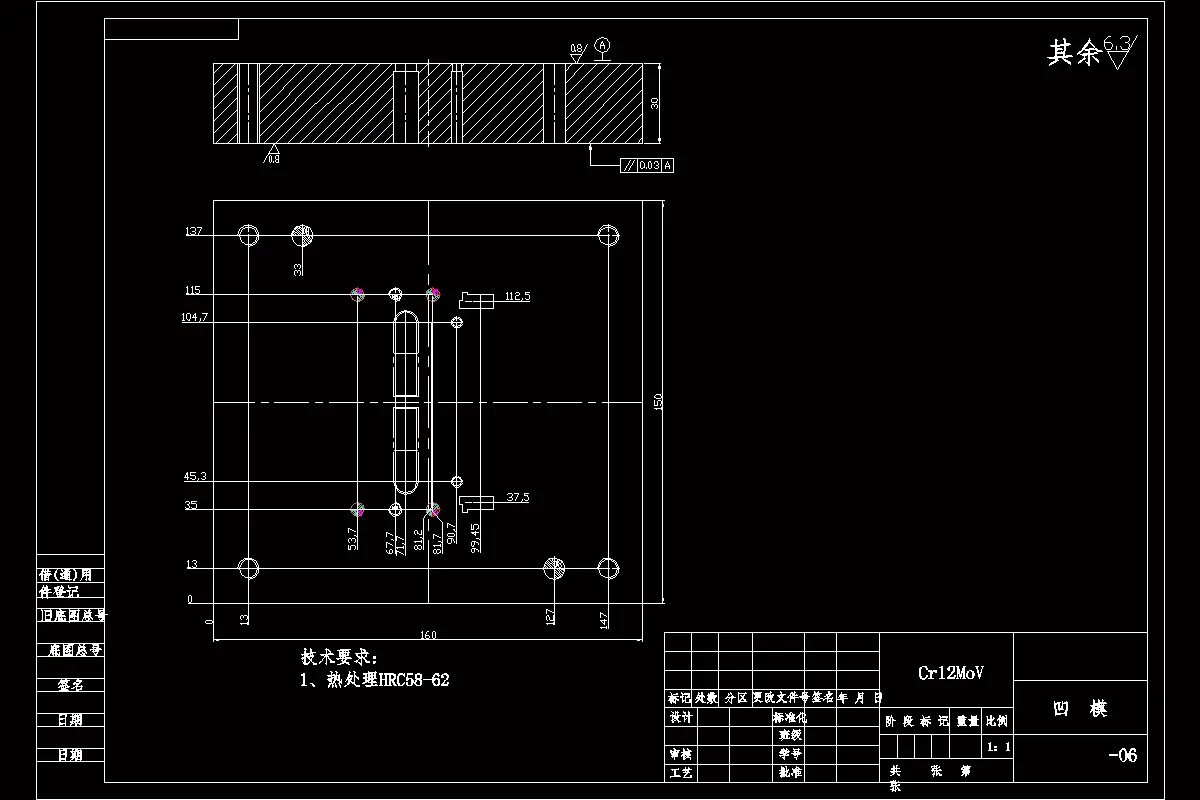Select the elongated slot cavity in plan view
Image resolution: width=1200 pixels, height=800 pixels.
click(x=407, y=401)
